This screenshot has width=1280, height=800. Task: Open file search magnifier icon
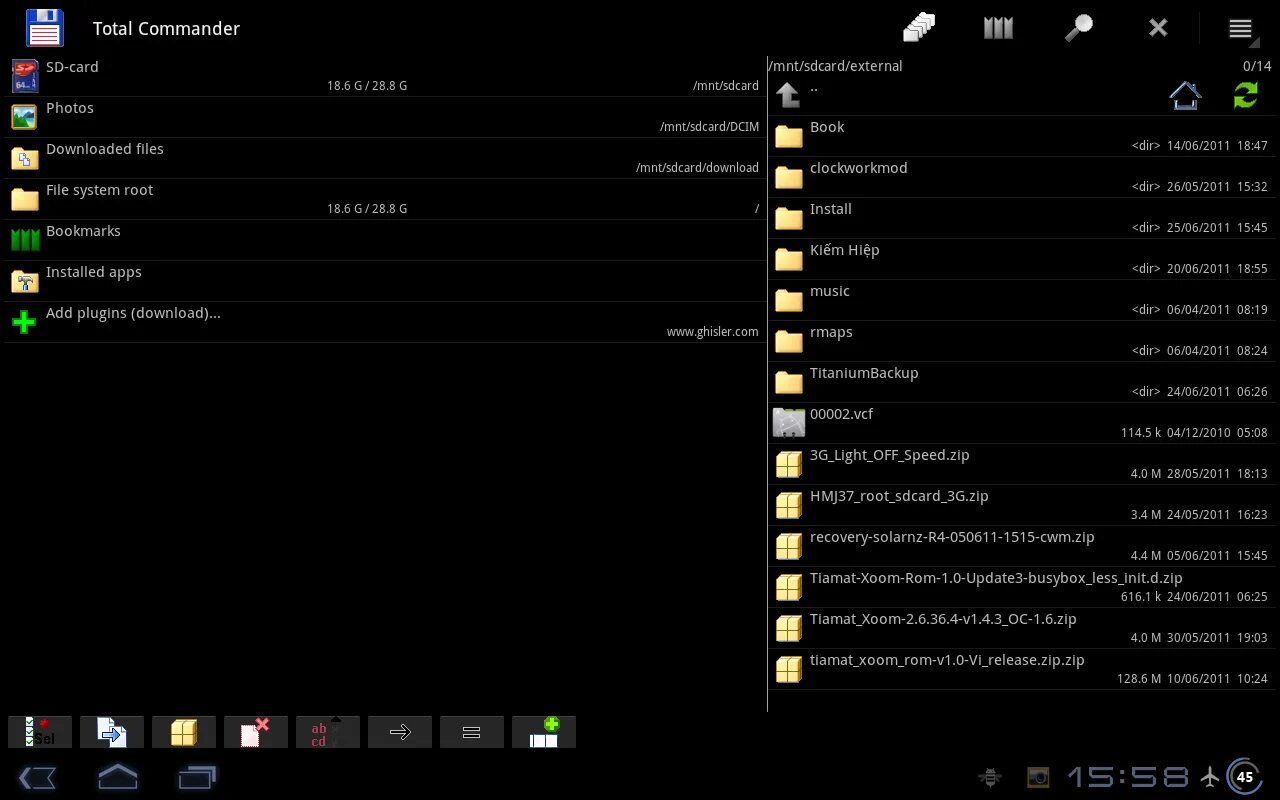click(x=1078, y=28)
